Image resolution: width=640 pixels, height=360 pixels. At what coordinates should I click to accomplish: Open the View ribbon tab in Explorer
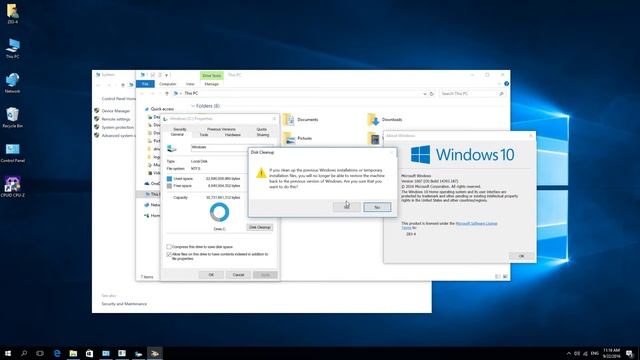tap(190, 84)
